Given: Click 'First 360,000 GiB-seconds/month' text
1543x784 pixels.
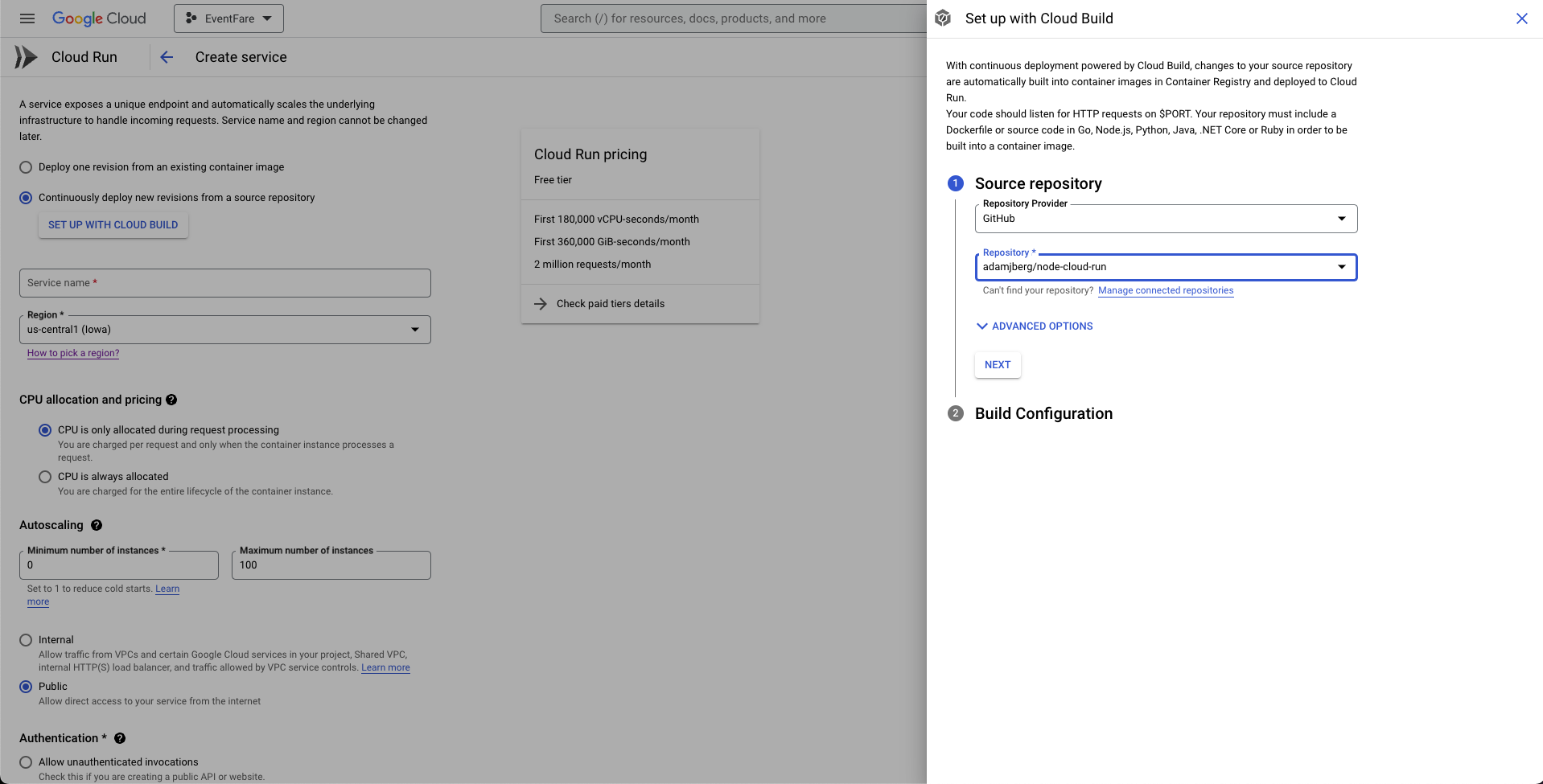Looking at the screenshot, I should [612, 242].
